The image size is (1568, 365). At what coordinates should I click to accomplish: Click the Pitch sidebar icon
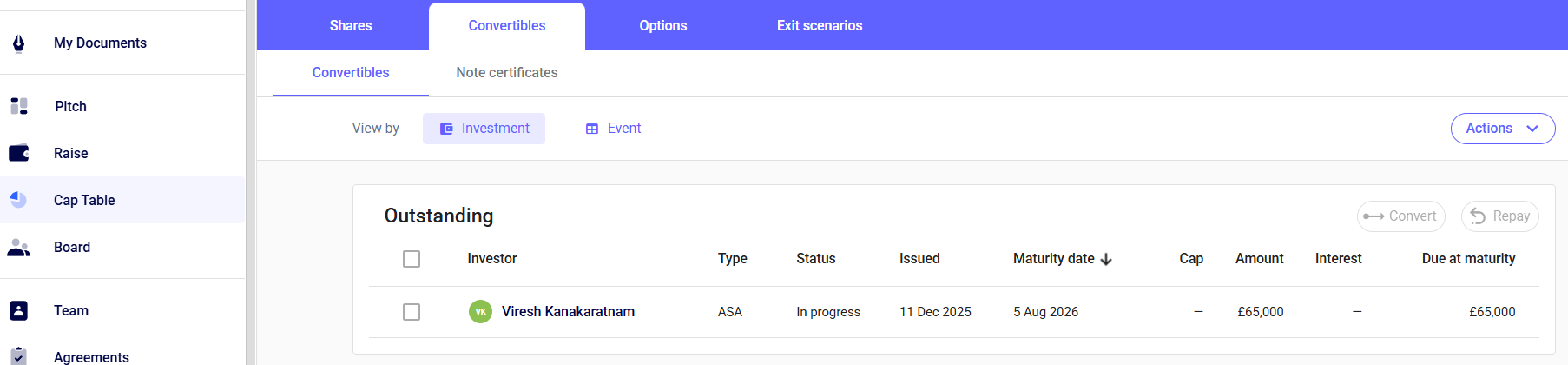[19, 106]
